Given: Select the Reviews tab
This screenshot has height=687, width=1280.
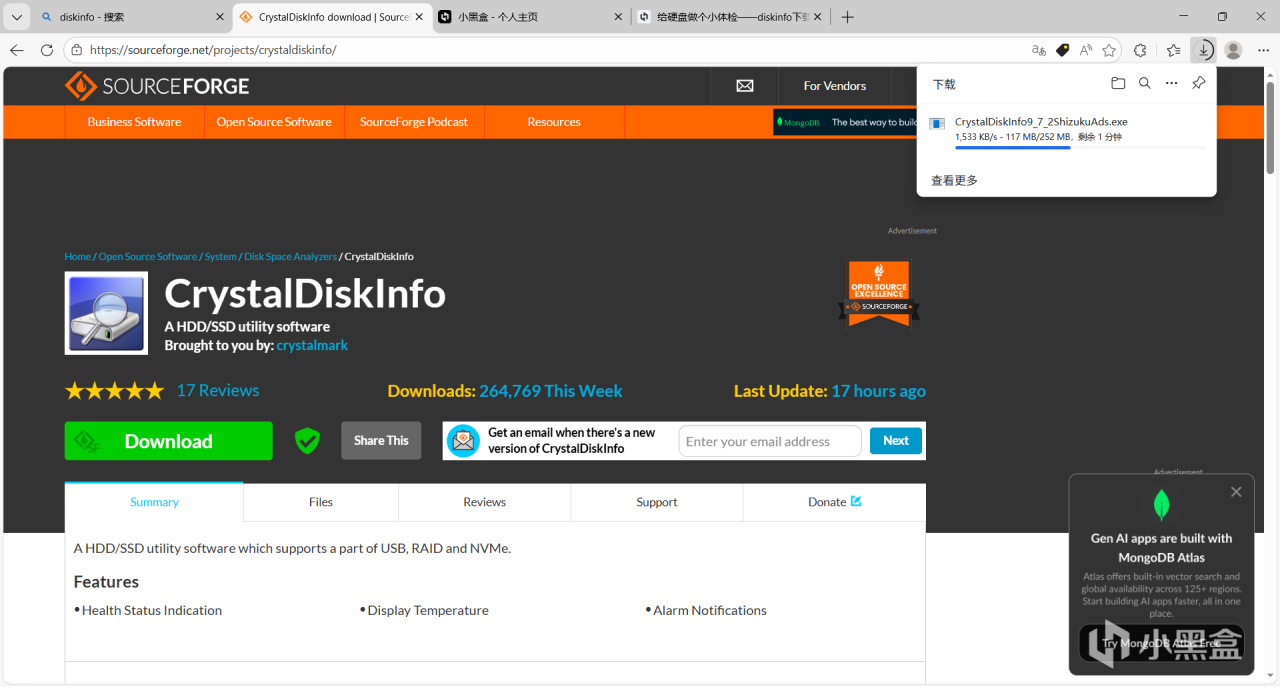Looking at the screenshot, I should (485, 502).
